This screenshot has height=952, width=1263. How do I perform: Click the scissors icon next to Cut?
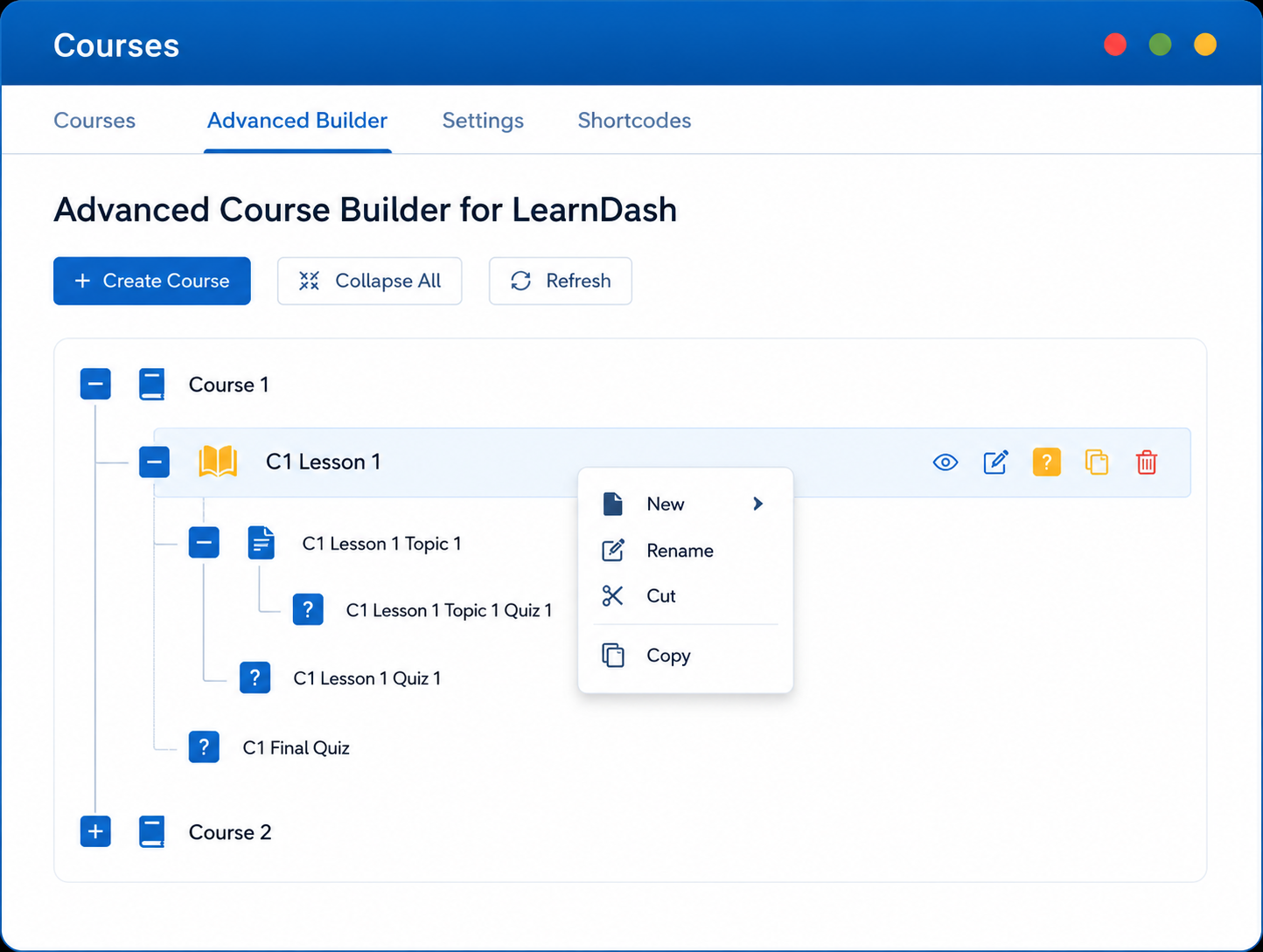(613, 595)
